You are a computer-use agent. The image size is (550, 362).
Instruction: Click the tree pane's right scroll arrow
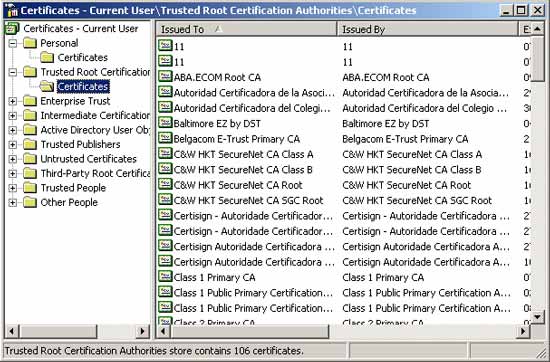click(x=142, y=331)
